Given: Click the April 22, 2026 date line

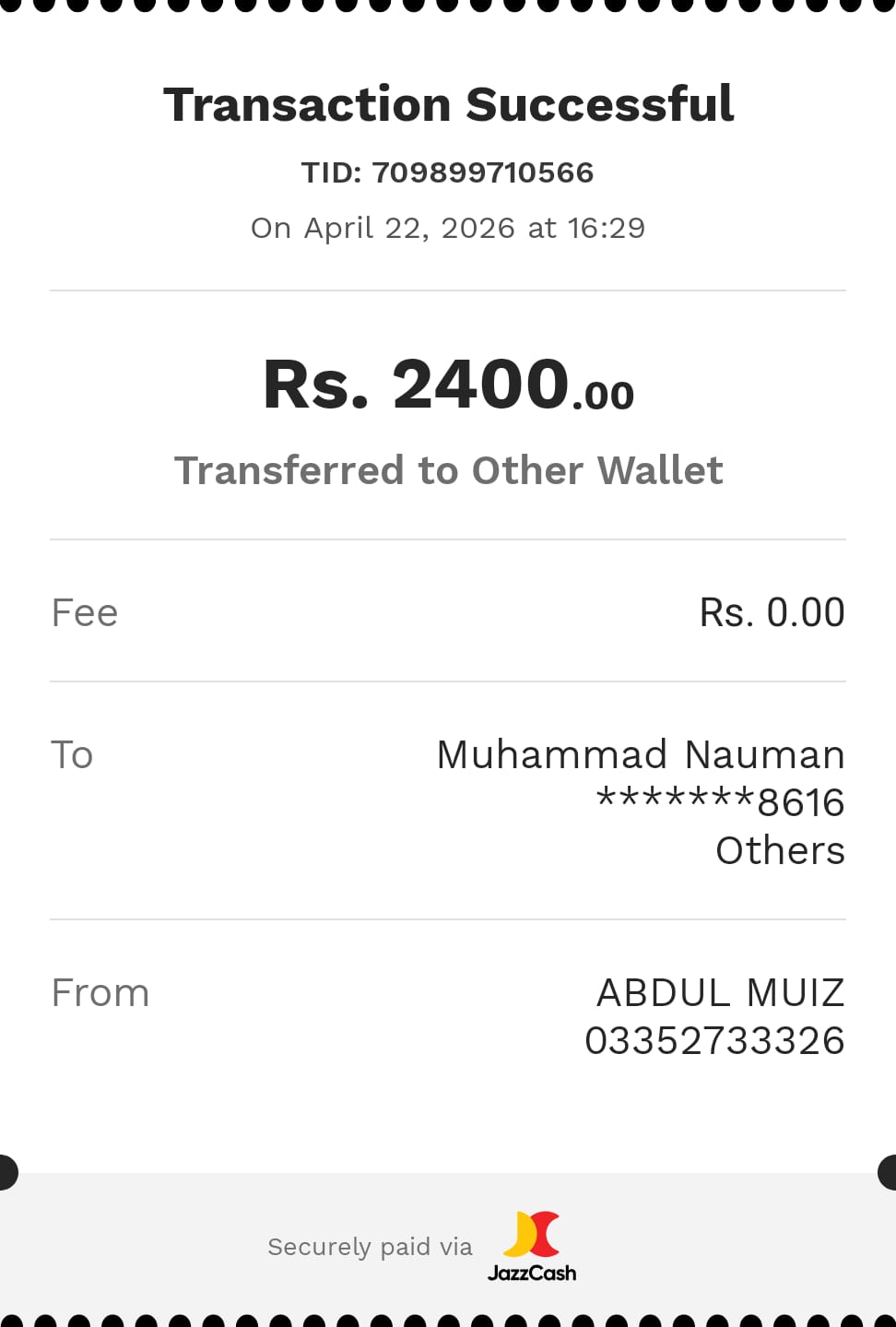Looking at the screenshot, I should pos(448,228).
